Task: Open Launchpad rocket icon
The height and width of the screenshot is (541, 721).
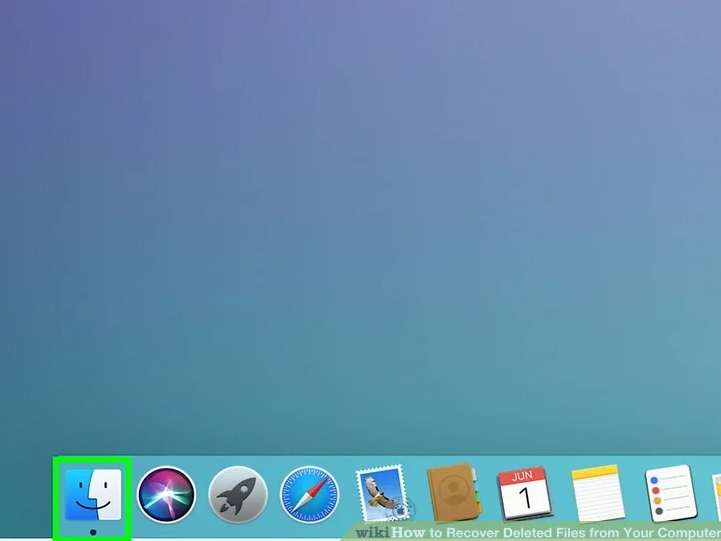Action: click(238, 494)
